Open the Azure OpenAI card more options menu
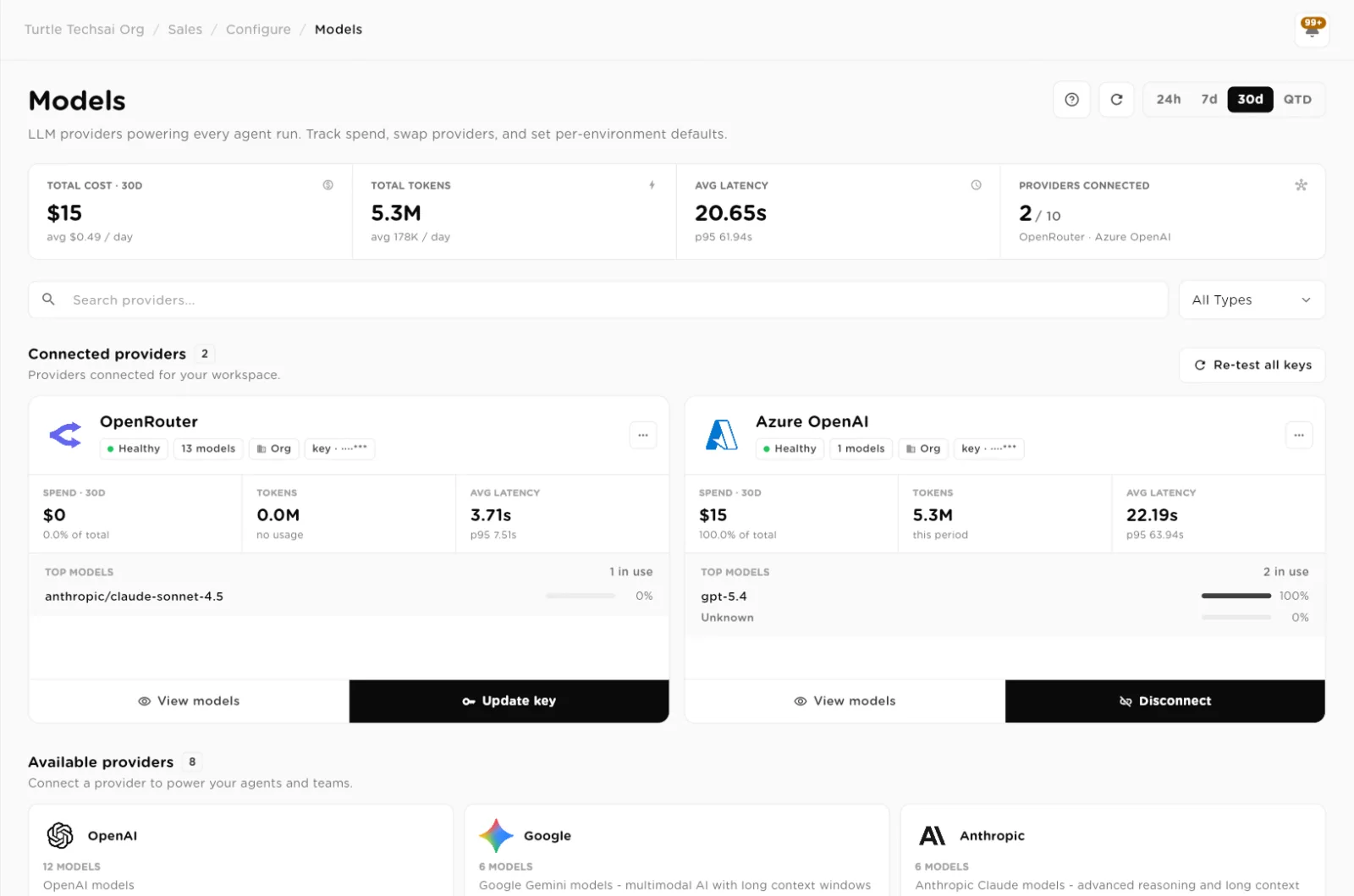Image resolution: width=1354 pixels, height=896 pixels. pyautogui.click(x=1299, y=435)
